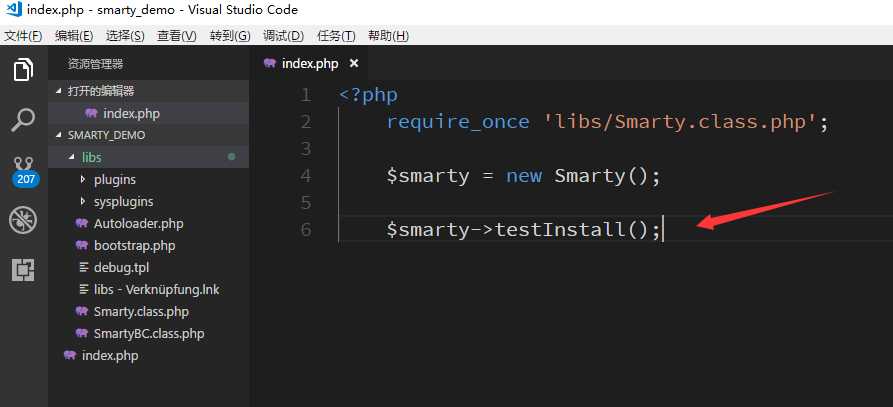
Task: Click the PHP icon on the index.php tab
Action: click(x=270, y=64)
